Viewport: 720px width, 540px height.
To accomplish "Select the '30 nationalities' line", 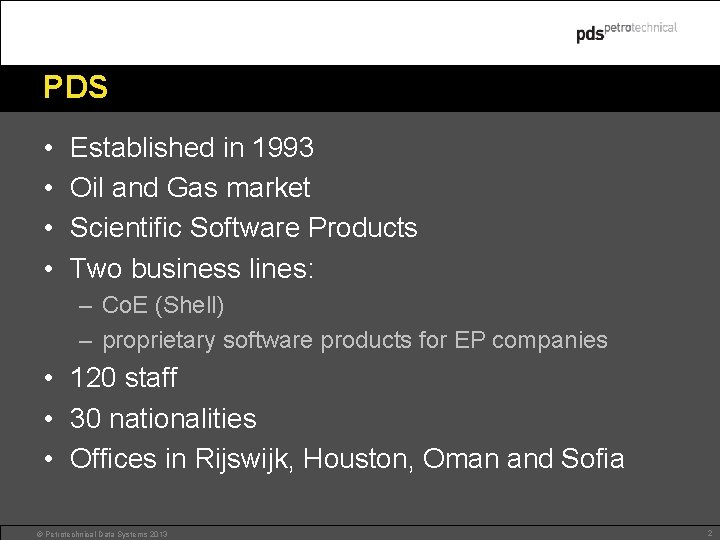I will pos(163,418).
